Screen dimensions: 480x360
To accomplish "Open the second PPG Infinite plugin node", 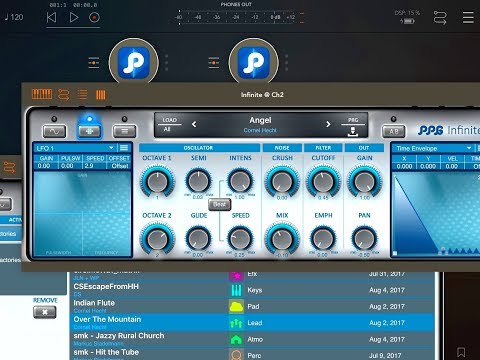I will pos(254,62).
